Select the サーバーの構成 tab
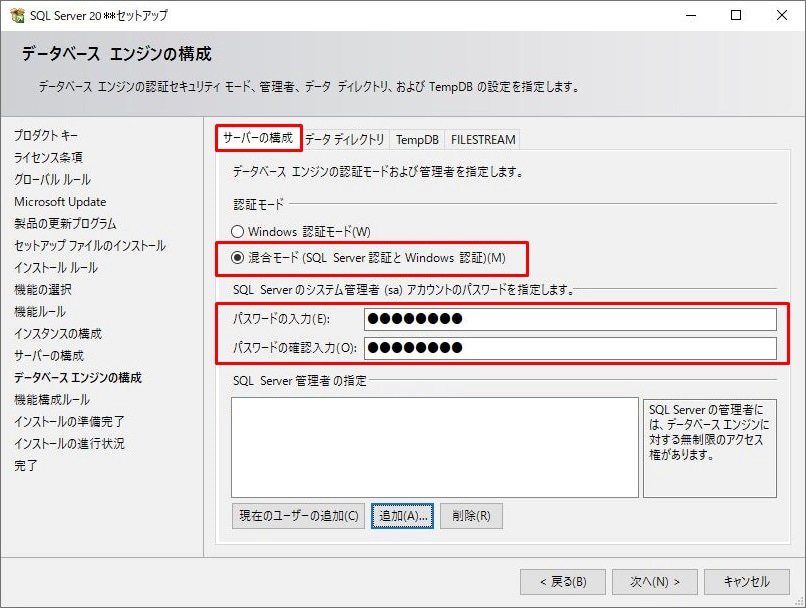Viewport: 806px width, 608px height. tap(258, 138)
